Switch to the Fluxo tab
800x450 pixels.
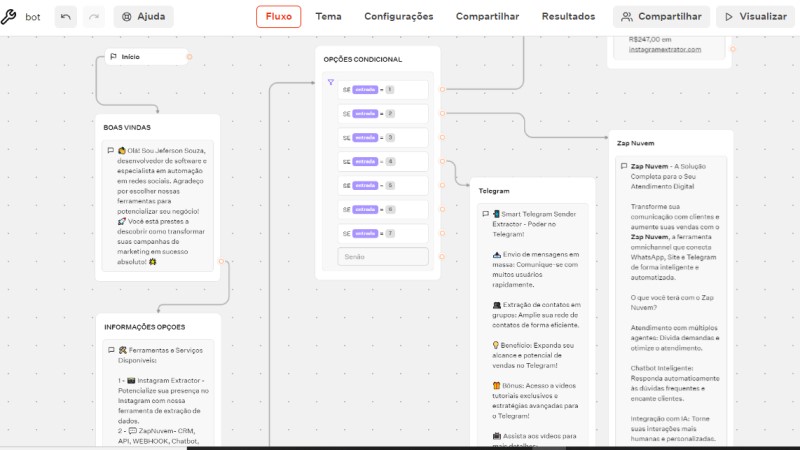pos(279,16)
